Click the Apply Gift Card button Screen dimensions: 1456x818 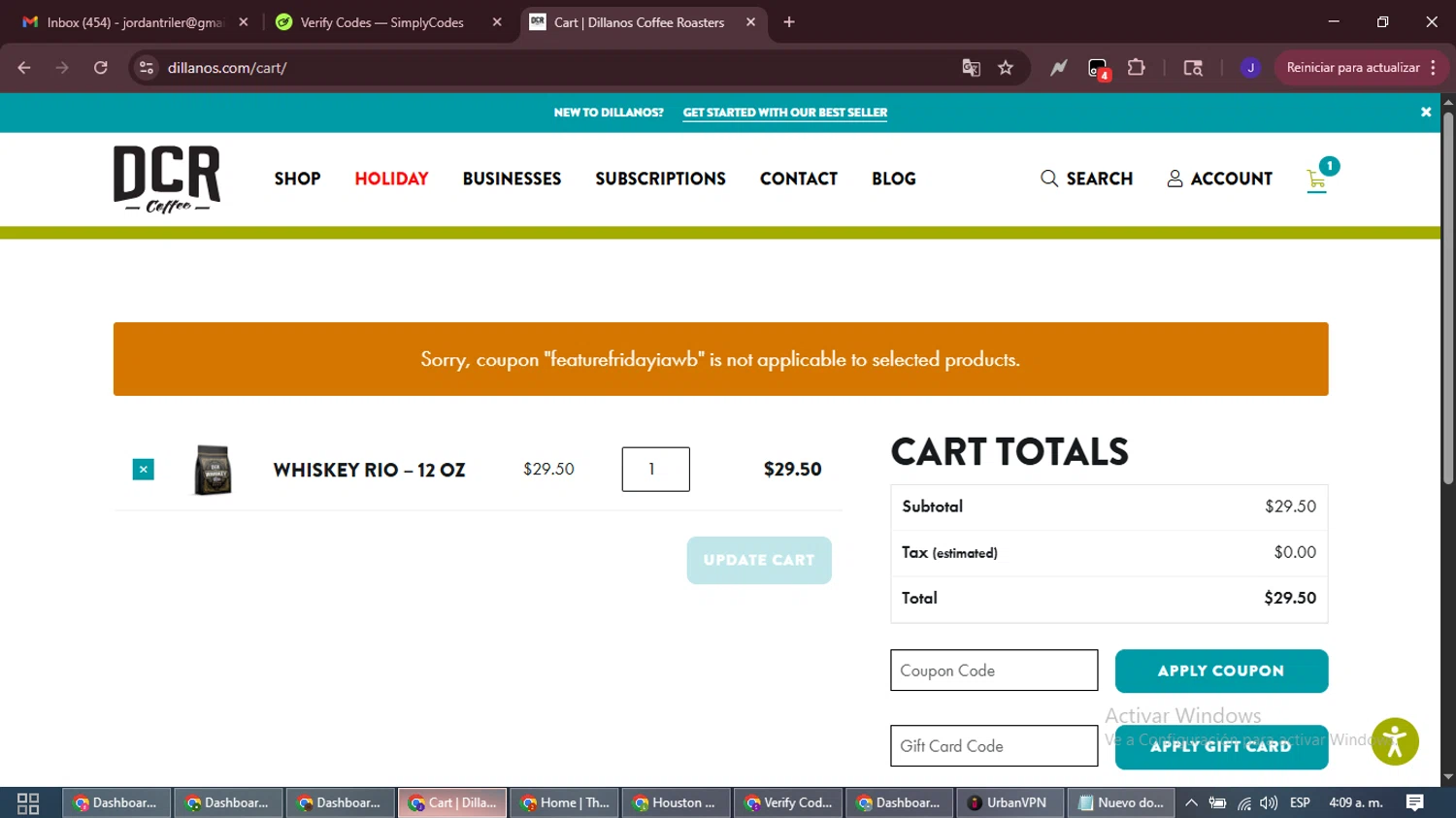(x=1221, y=747)
